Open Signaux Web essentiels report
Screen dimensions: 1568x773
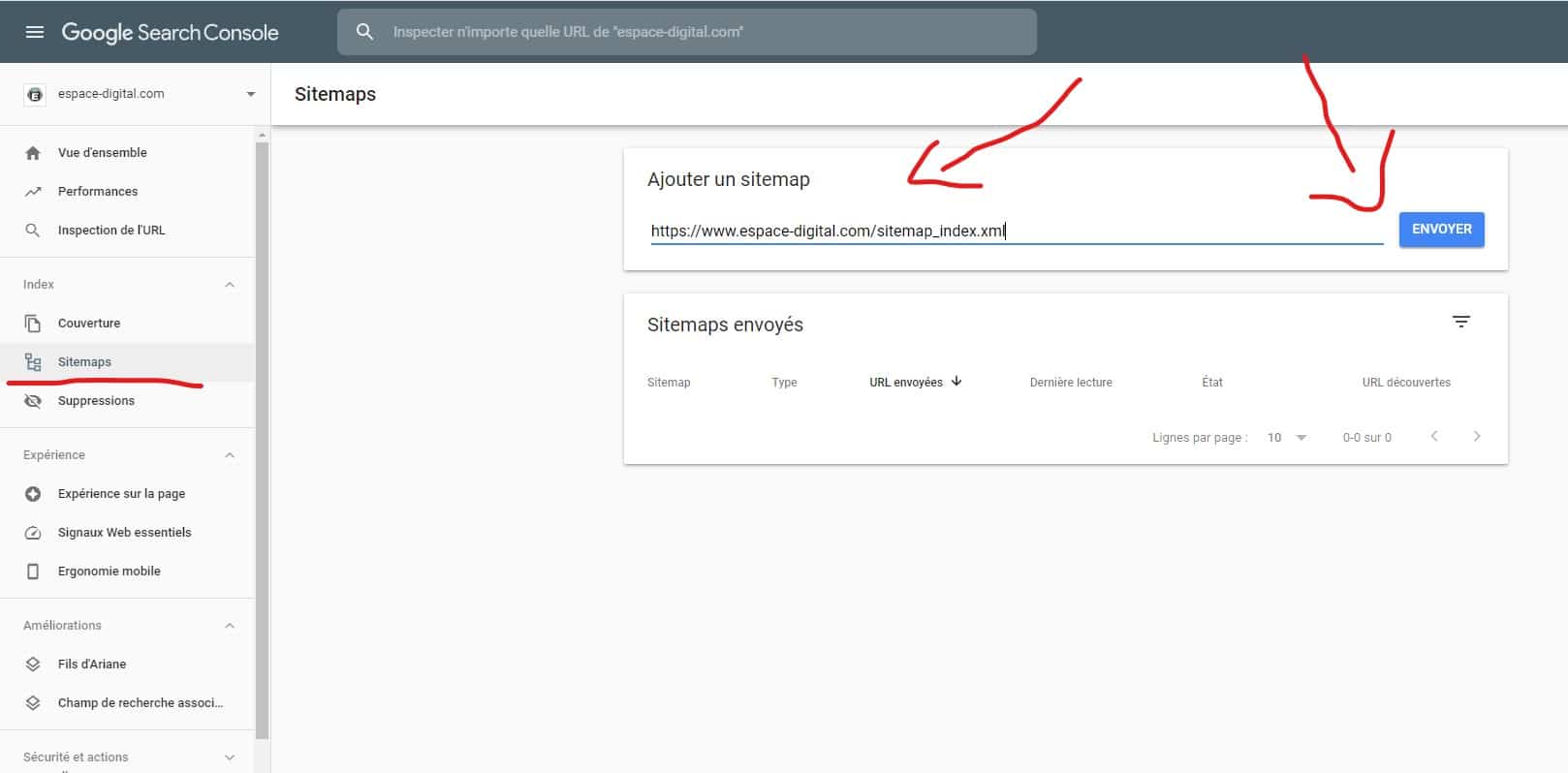[127, 533]
